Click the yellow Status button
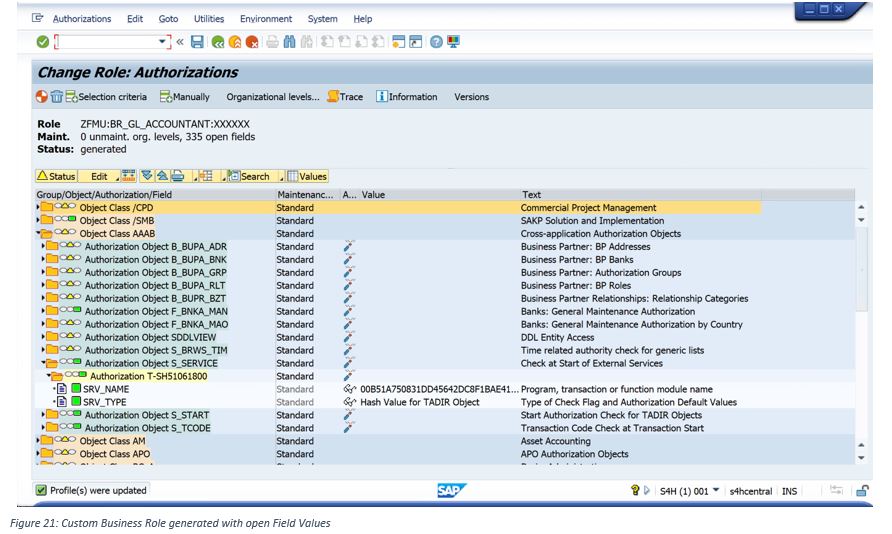The width and height of the screenshot is (892, 534). (x=56, y=176)
